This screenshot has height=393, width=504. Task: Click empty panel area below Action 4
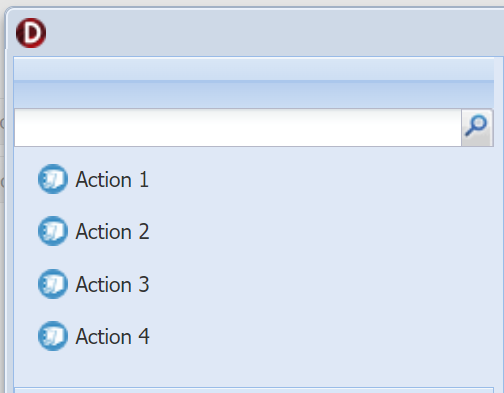254,369
